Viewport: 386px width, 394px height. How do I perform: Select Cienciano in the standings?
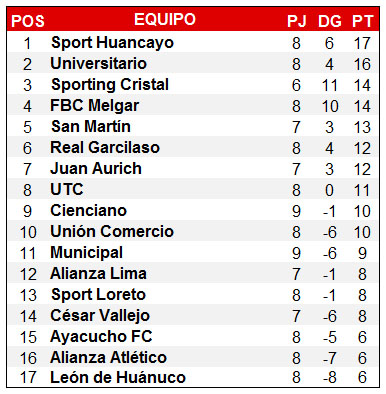point(89,210)
